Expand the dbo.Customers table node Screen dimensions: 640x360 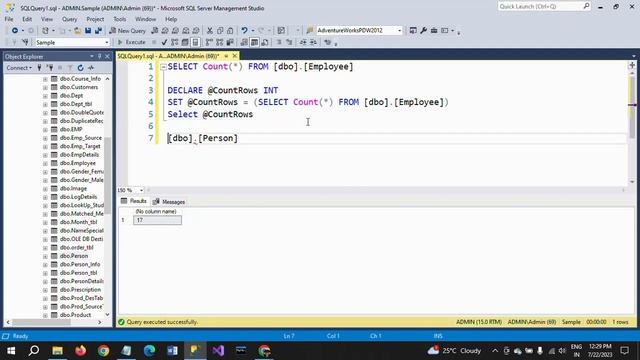click(x=45, y=87)
